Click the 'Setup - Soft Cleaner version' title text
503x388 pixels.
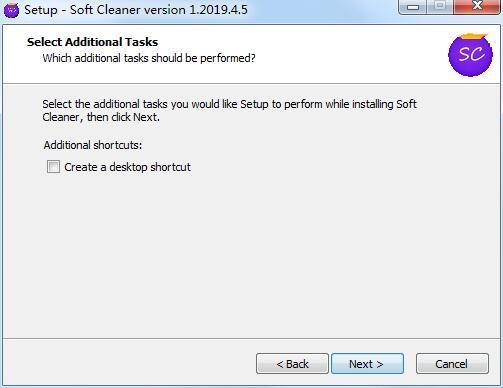click(x=105, y=10)
